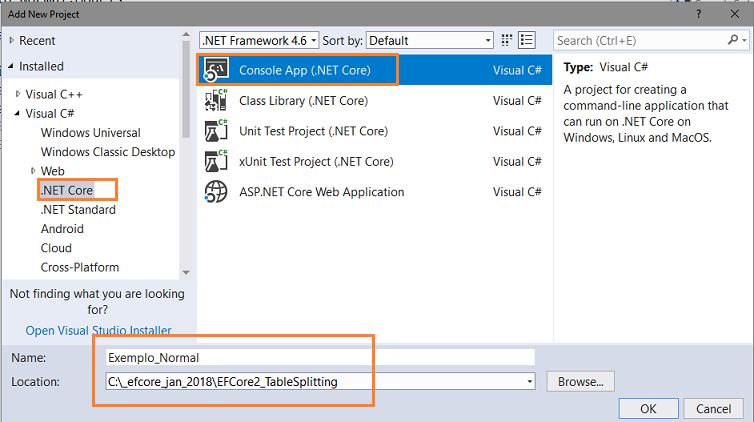Select the Unit Test Project (.NET Core) icon
Image resolution: width=754 pixels, height=422 pixels.
coord(216,131)
